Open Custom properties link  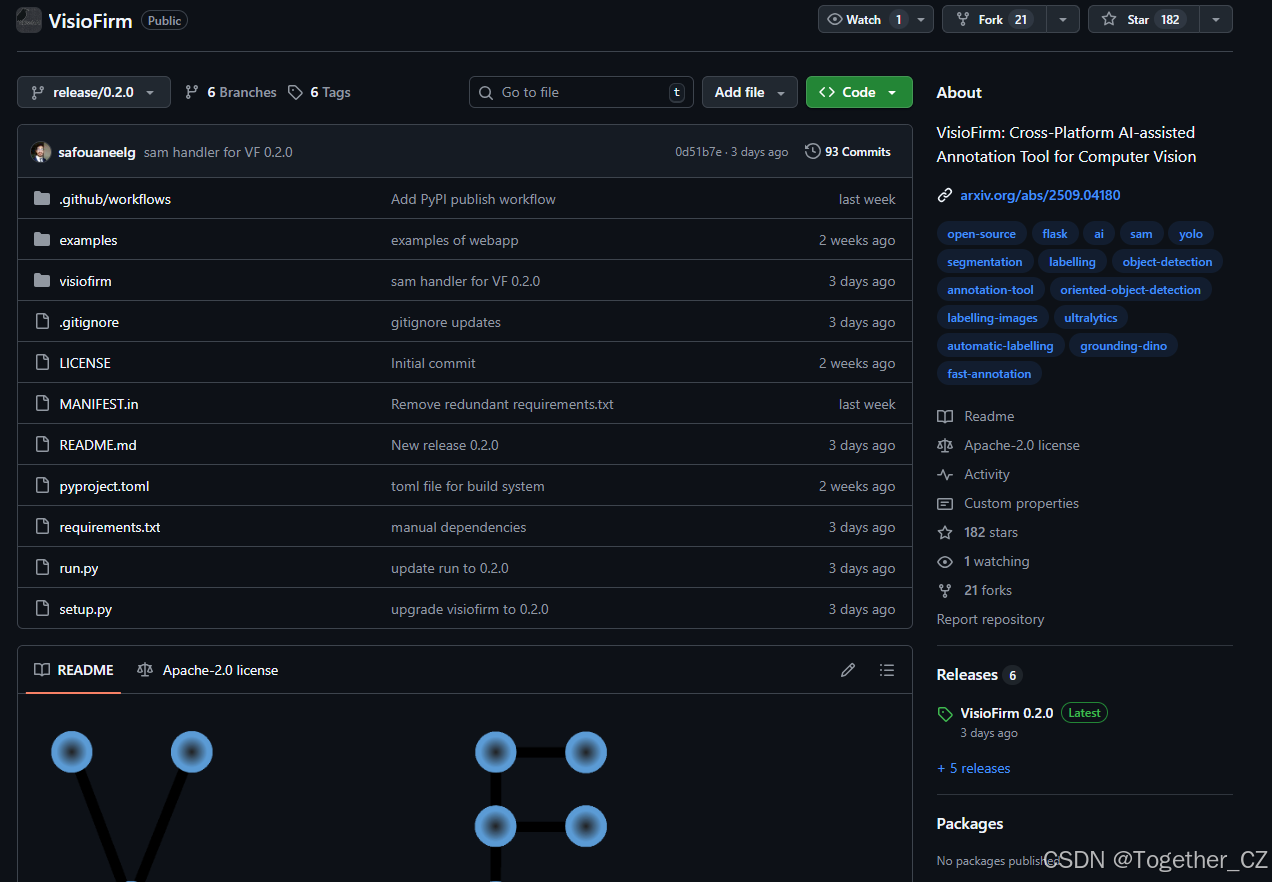[x=1008, y=503]
